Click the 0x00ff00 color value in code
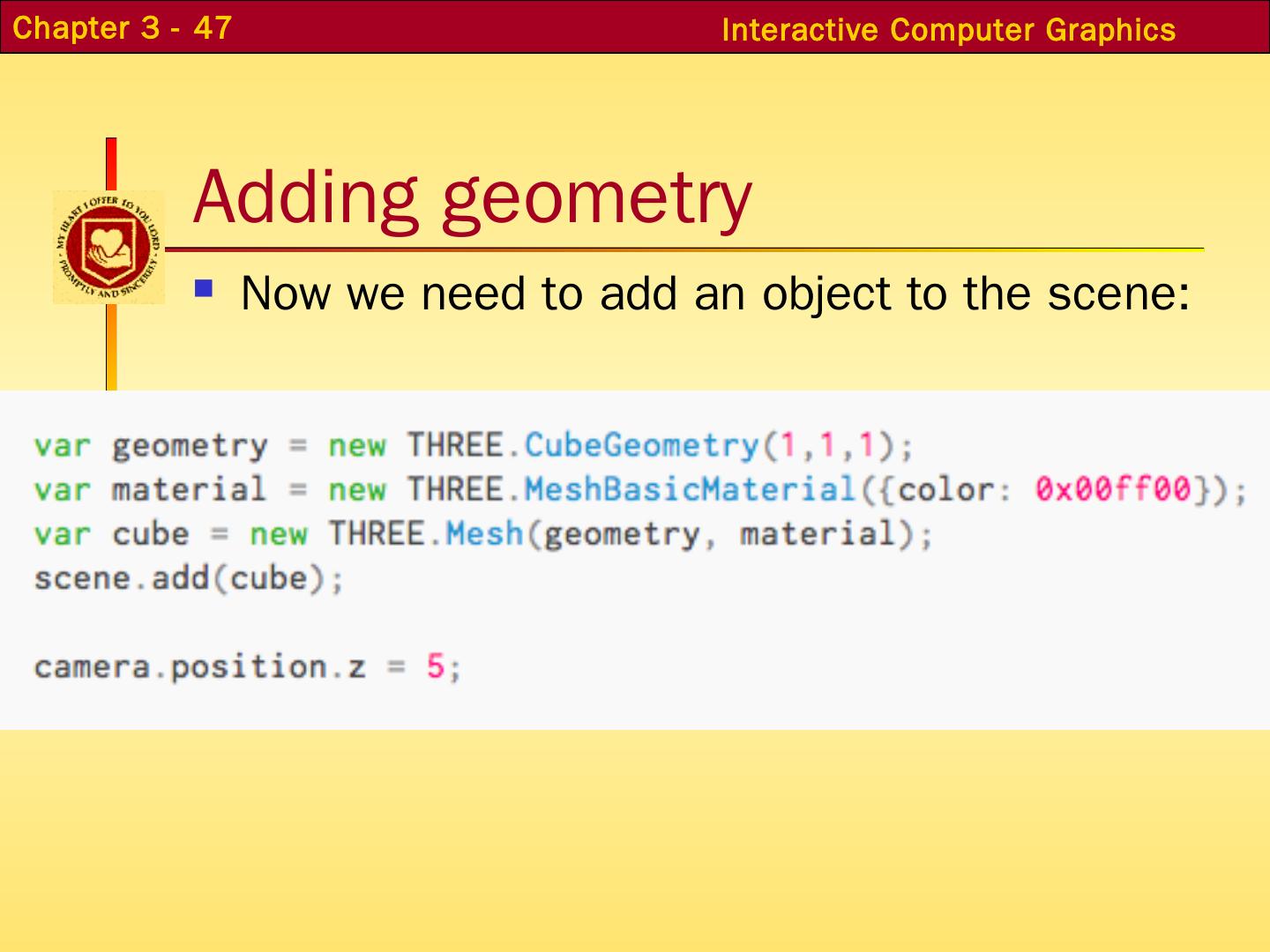The height and width of the screenshot is (952, 1270). pyautogui.click(x=1113, y=488)
